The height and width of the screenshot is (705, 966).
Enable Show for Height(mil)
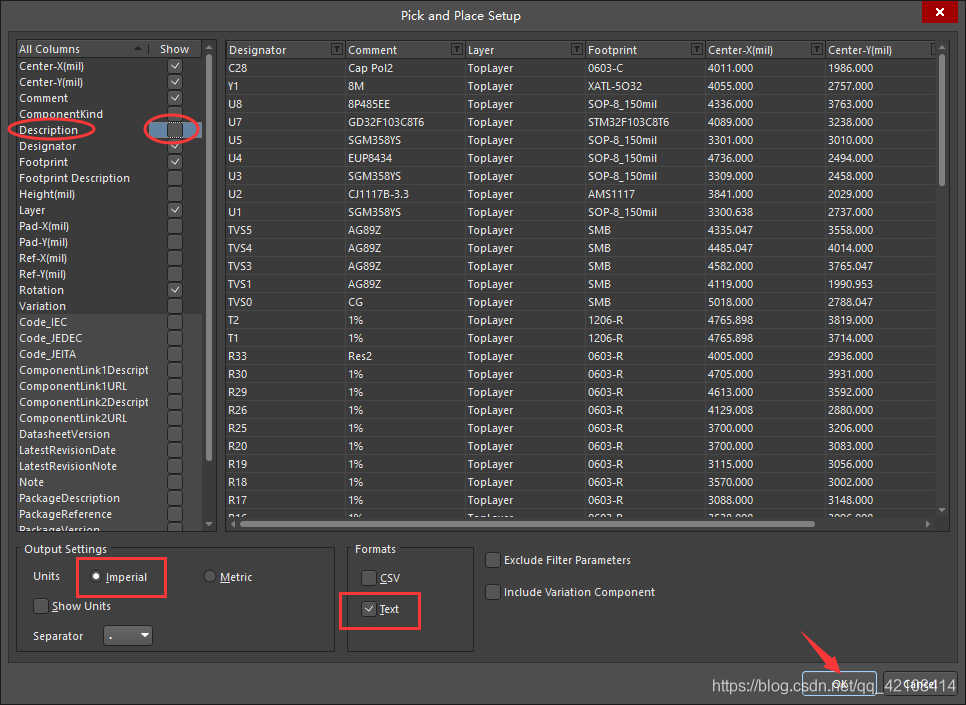click(175, 194)
